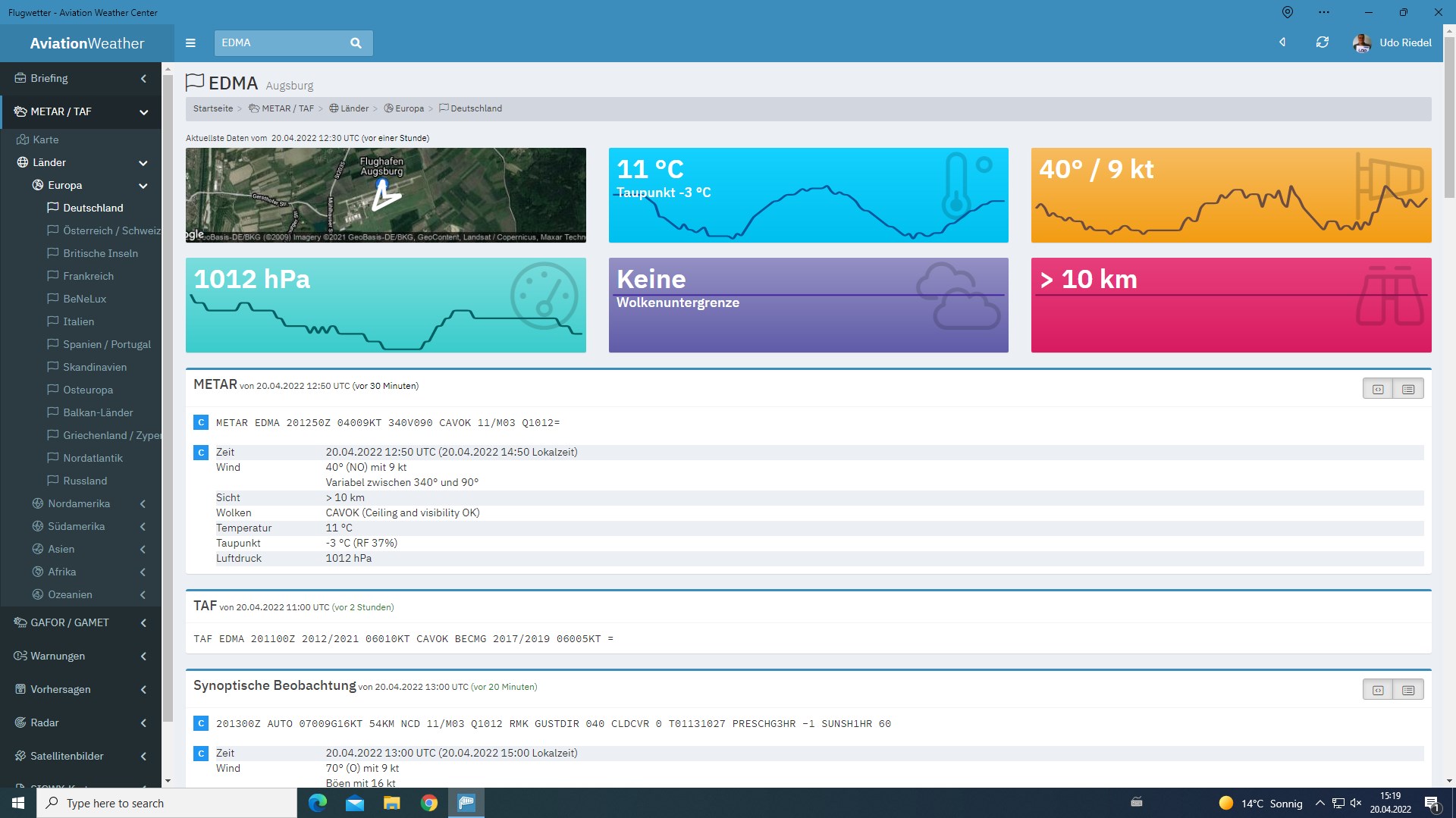Click Deutschland breadcrumb link
Viewport: 1456px width, 818px height.
pos(470,108)
